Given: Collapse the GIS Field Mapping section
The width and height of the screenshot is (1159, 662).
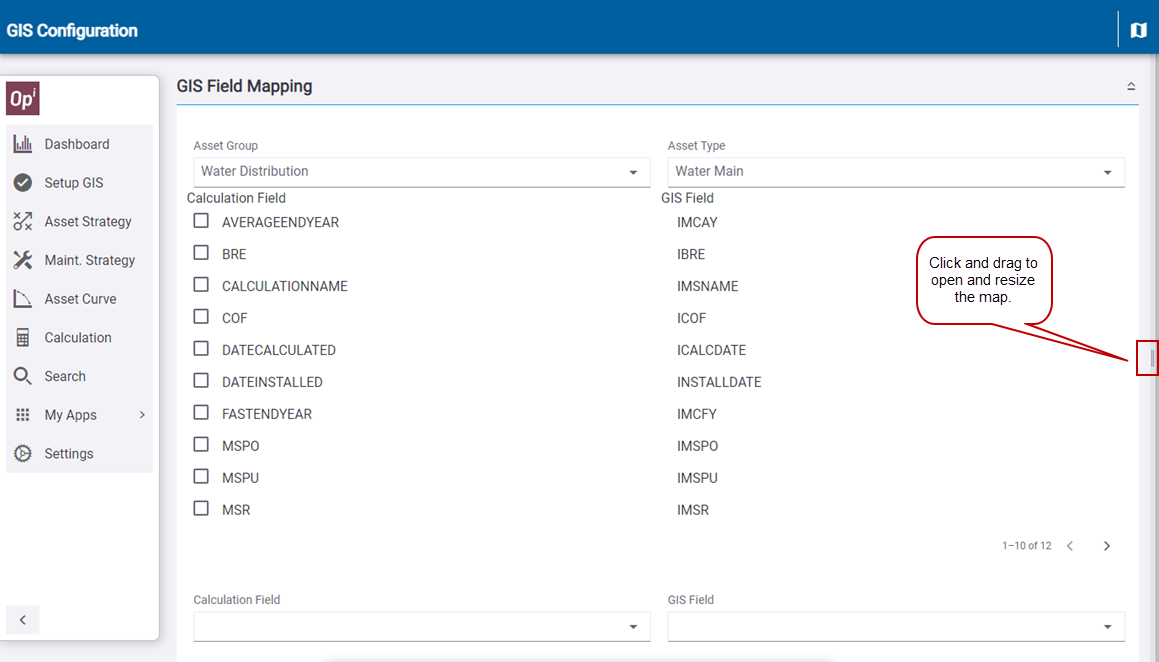Looking at the screenshot, I should 1131,87.
